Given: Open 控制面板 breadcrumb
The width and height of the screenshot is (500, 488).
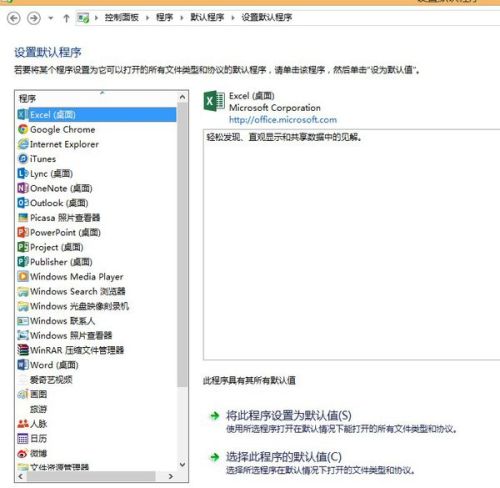Looking at the screenshot, I should 122,17.
